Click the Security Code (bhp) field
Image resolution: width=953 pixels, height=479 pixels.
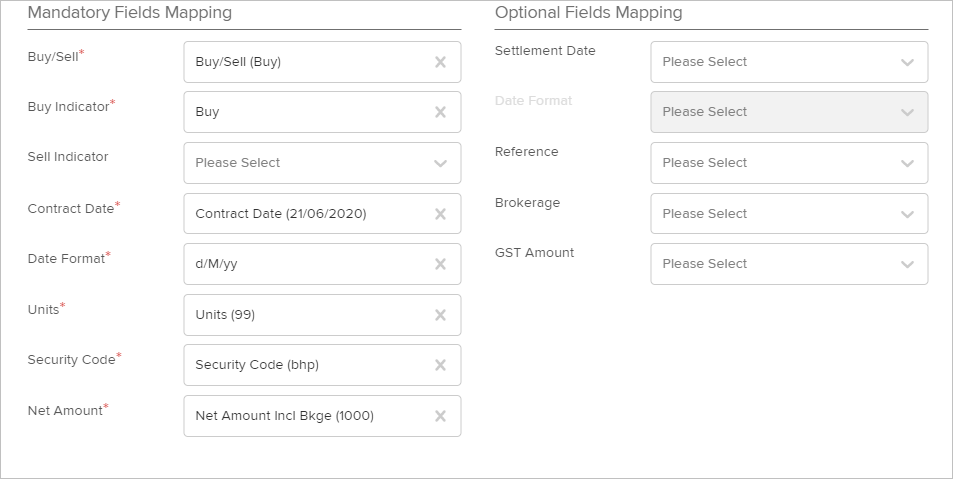(x=322, y=365)
